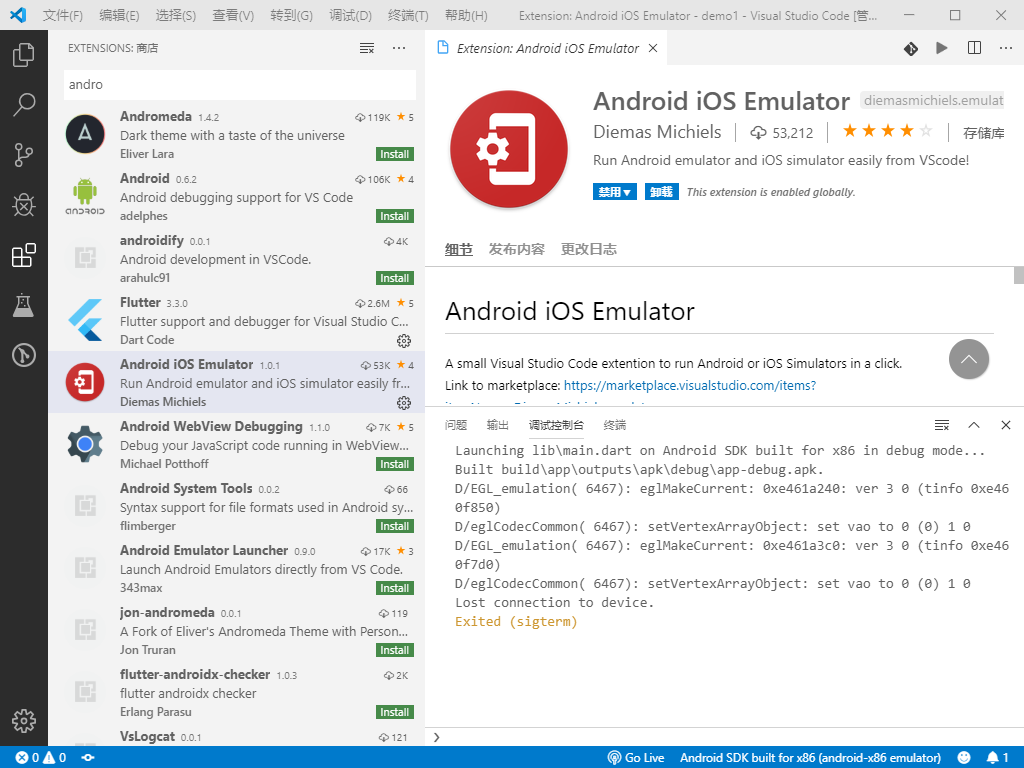Split the editor to the right
This screenshot has height=768, width=1024.
click(x=974, y=48)
